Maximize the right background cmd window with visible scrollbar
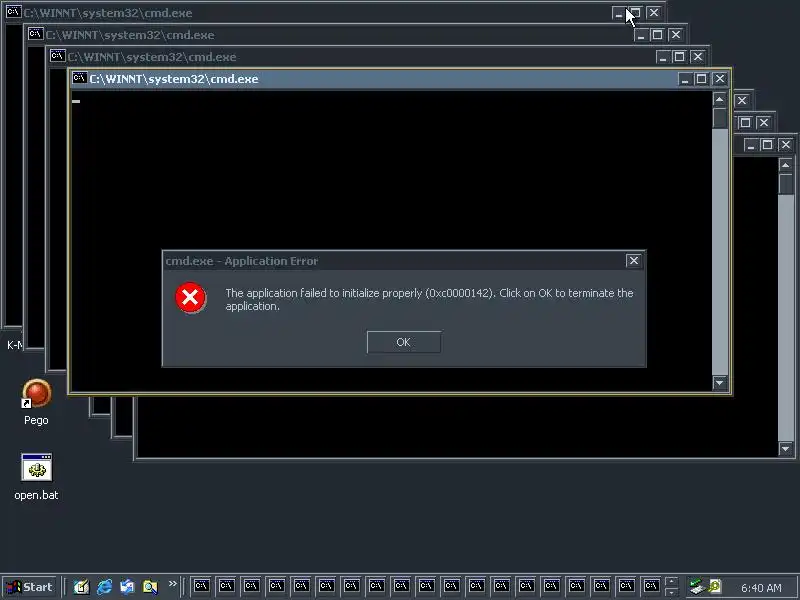800x600 pixels. coord(767,145)
